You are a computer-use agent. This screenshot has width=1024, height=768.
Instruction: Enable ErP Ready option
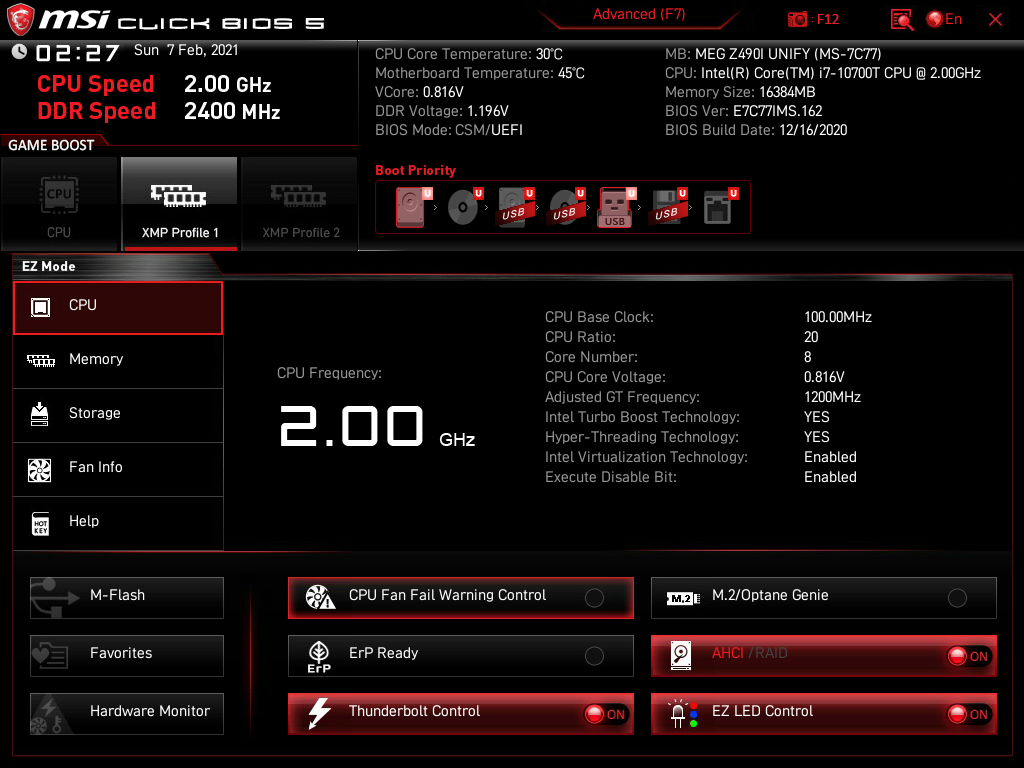point(594,656)
